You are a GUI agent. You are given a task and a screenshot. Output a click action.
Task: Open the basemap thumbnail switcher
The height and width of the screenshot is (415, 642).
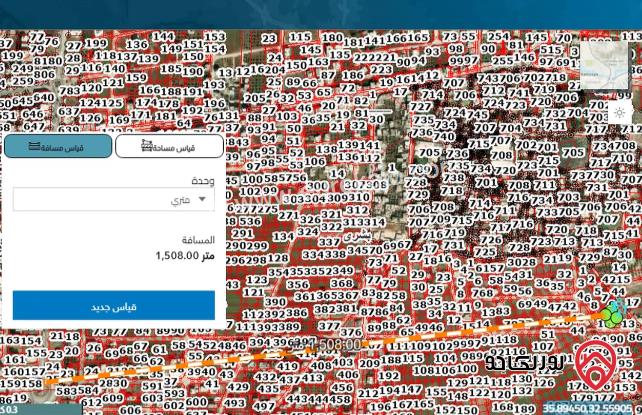coord(604,66)
